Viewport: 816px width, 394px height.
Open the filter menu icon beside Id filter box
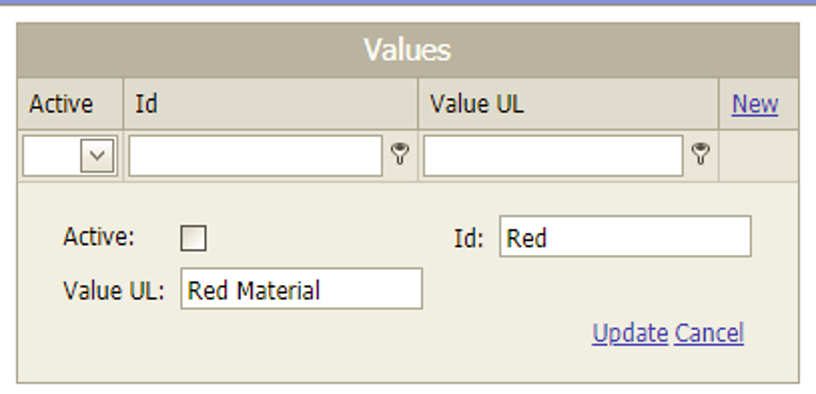400,155
